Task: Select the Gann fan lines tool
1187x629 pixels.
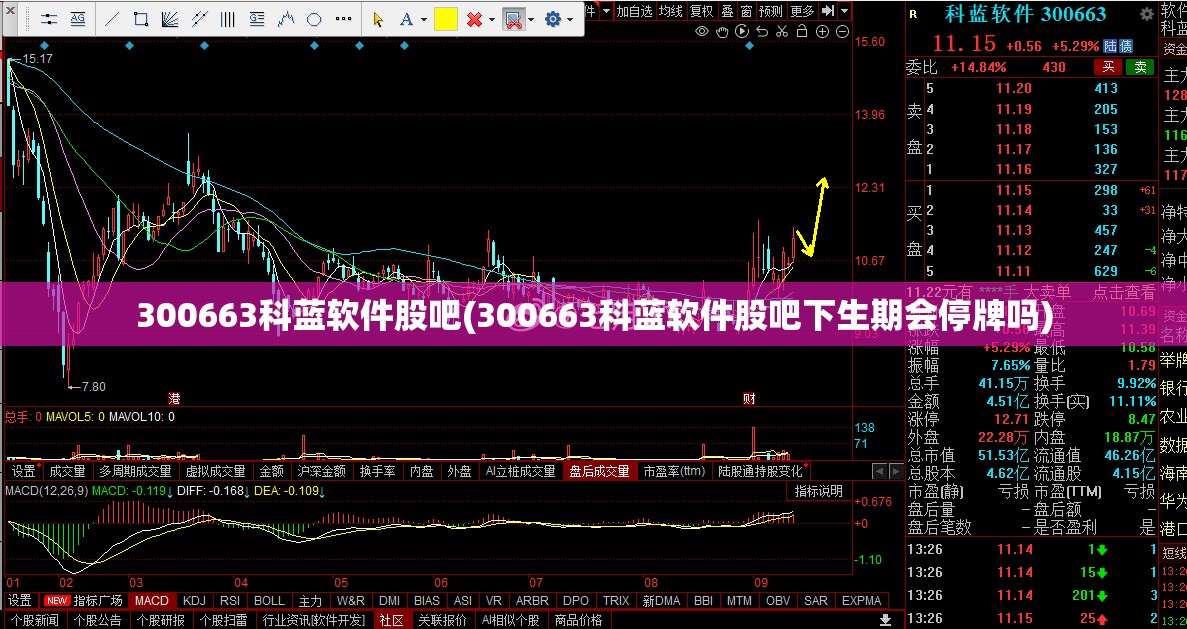Action: 170,19
